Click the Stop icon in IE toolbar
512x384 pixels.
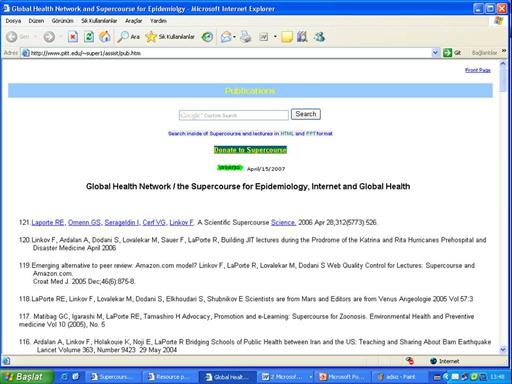point(73,37)
